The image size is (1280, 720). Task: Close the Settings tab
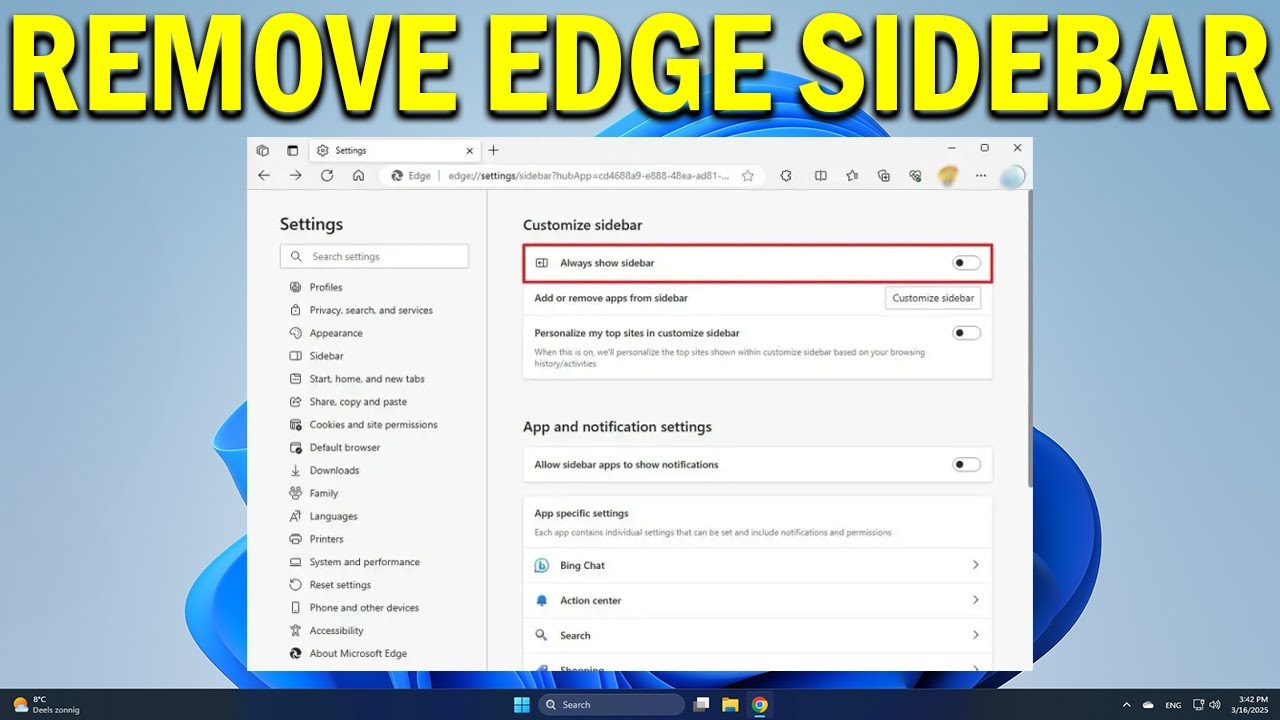point(470,150)
